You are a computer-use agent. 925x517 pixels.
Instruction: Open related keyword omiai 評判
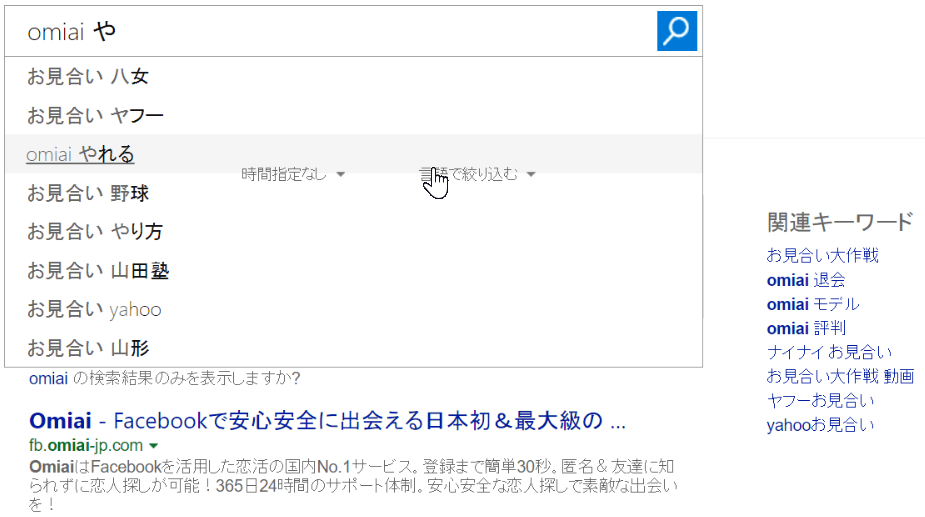(x=805, y=328)
